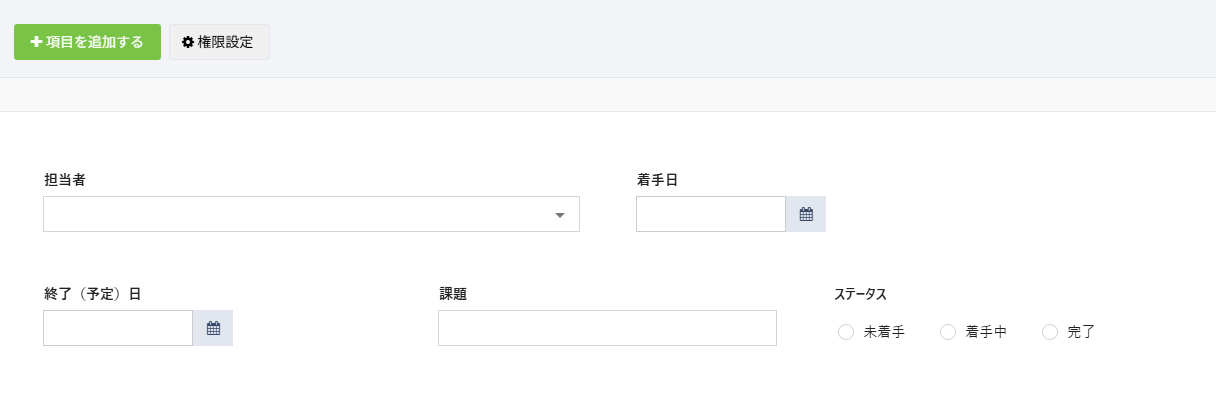1216x412 pixels.
Task: Open 権限設定 permission settings
Action: [x=219, y=43]
